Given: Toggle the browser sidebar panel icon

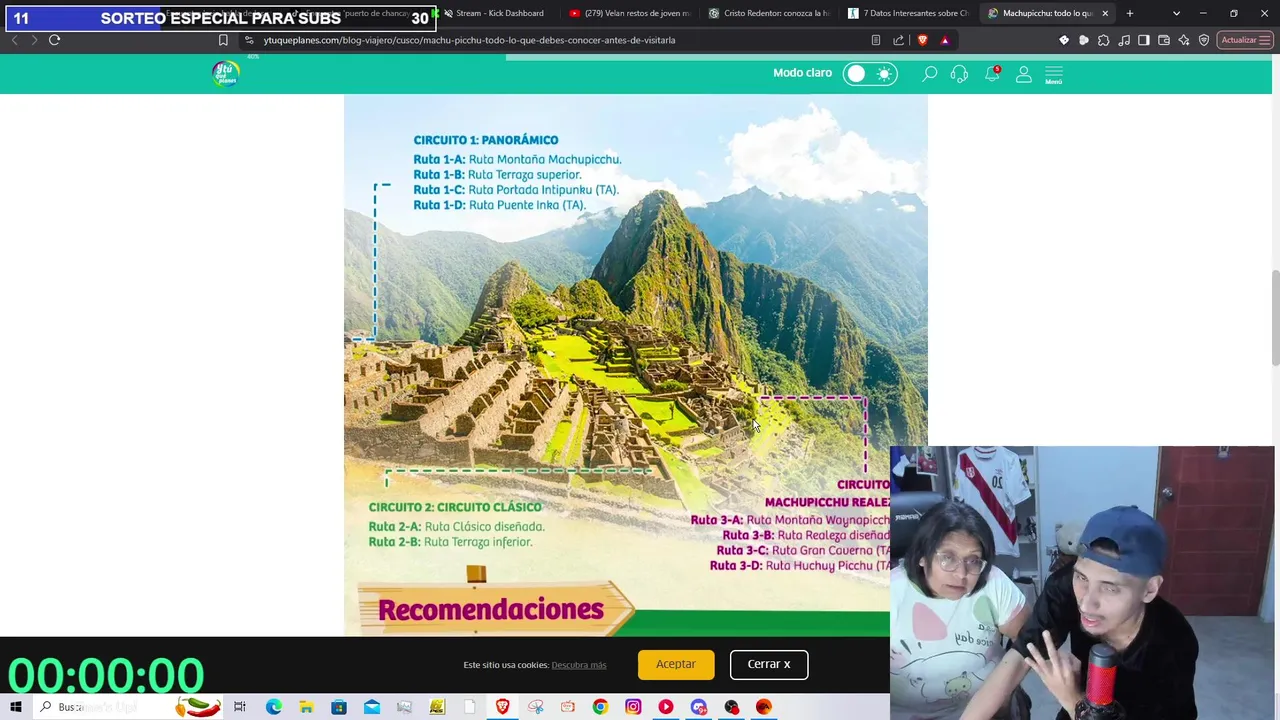Looking at the screenshot, I should [1144, 40].
